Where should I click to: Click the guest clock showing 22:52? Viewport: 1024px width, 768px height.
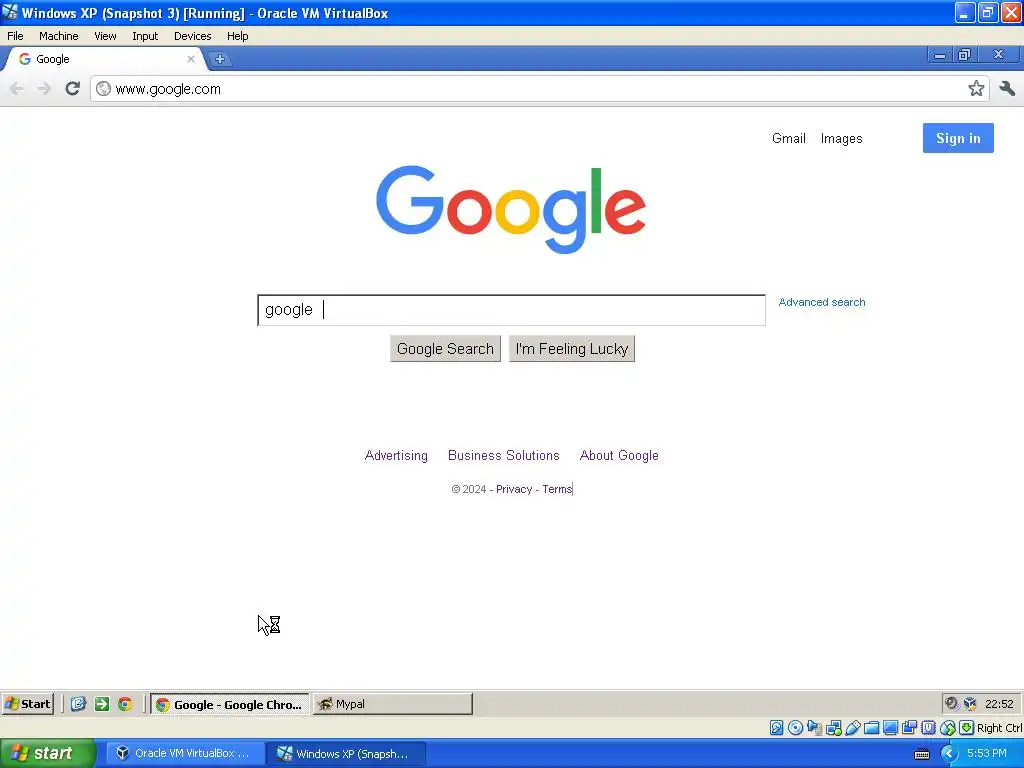pos(999,704)
